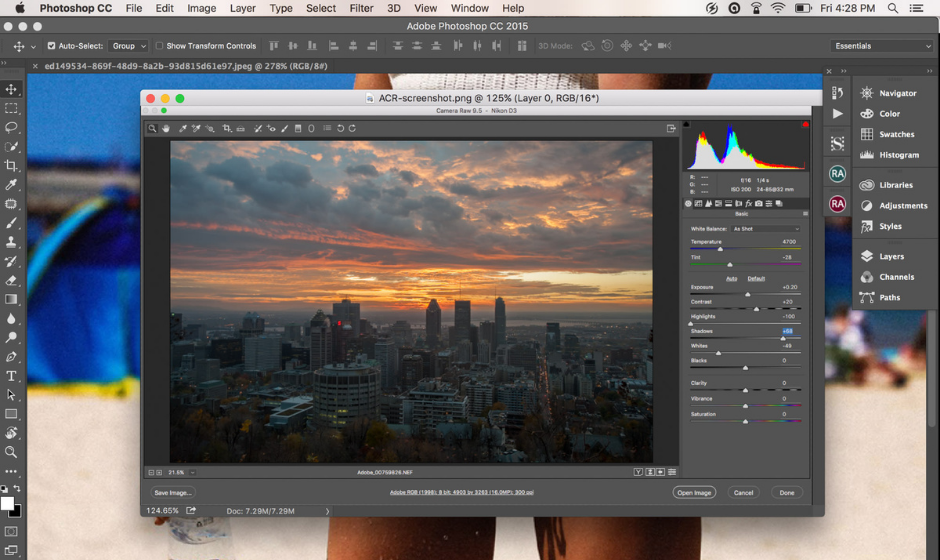The height and width of the screenshot is (560, 940).
Task: Check Show Transform Controls
Action: 159,46
